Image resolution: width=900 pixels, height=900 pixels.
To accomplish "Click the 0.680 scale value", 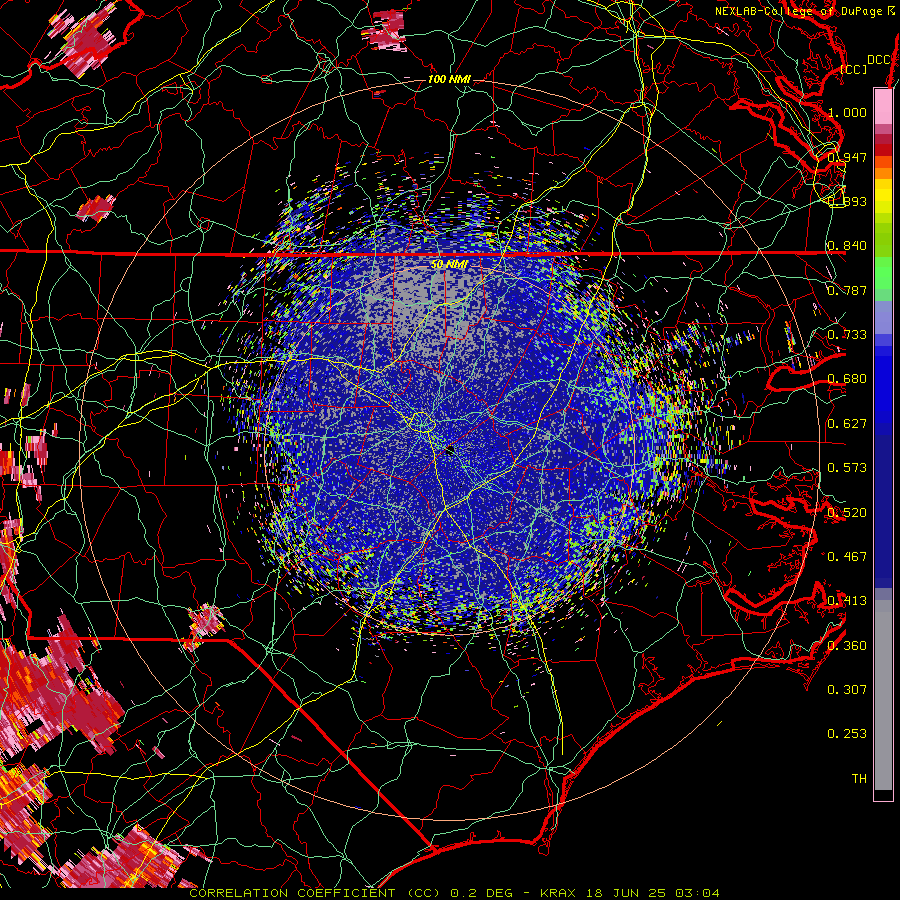I will point(847,378).
